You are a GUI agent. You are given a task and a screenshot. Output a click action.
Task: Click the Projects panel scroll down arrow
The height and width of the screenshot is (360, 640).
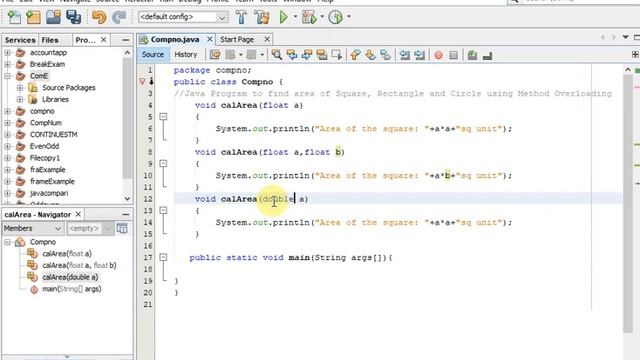click(127, 199)
